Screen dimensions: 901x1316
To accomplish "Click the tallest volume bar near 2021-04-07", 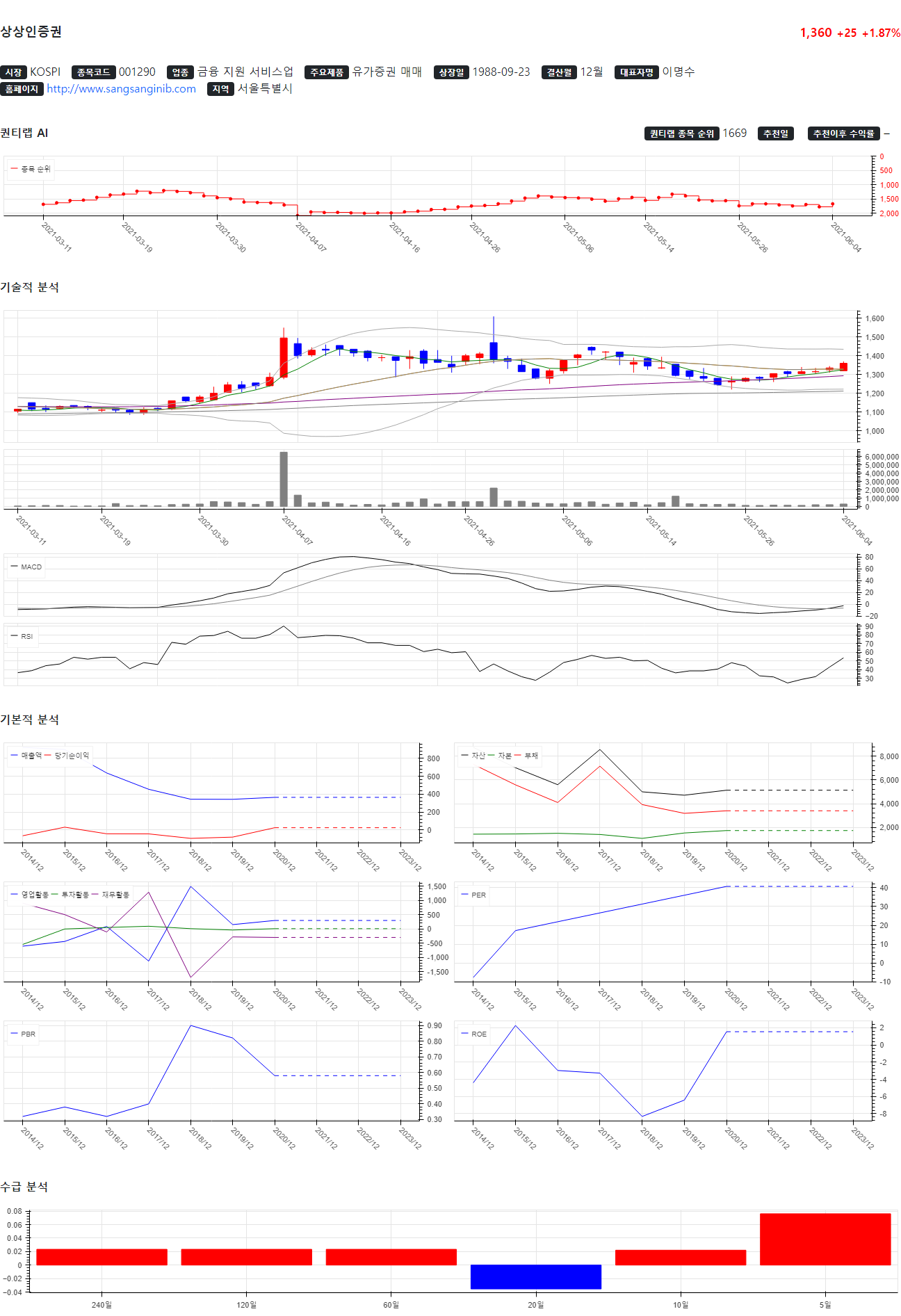I will (284, 479).
